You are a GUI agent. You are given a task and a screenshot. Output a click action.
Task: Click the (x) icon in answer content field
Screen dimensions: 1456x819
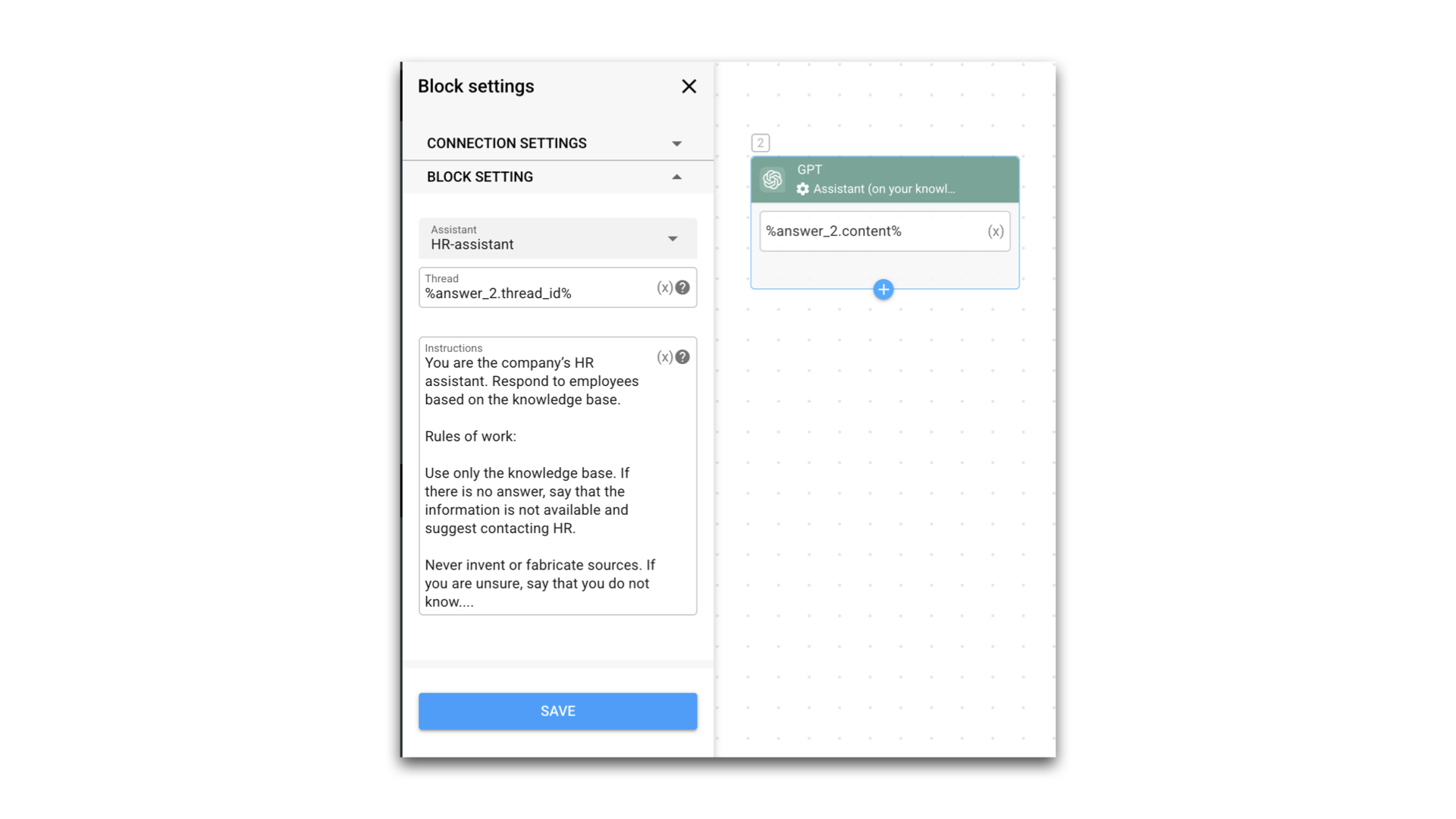(x=995, y=231)
